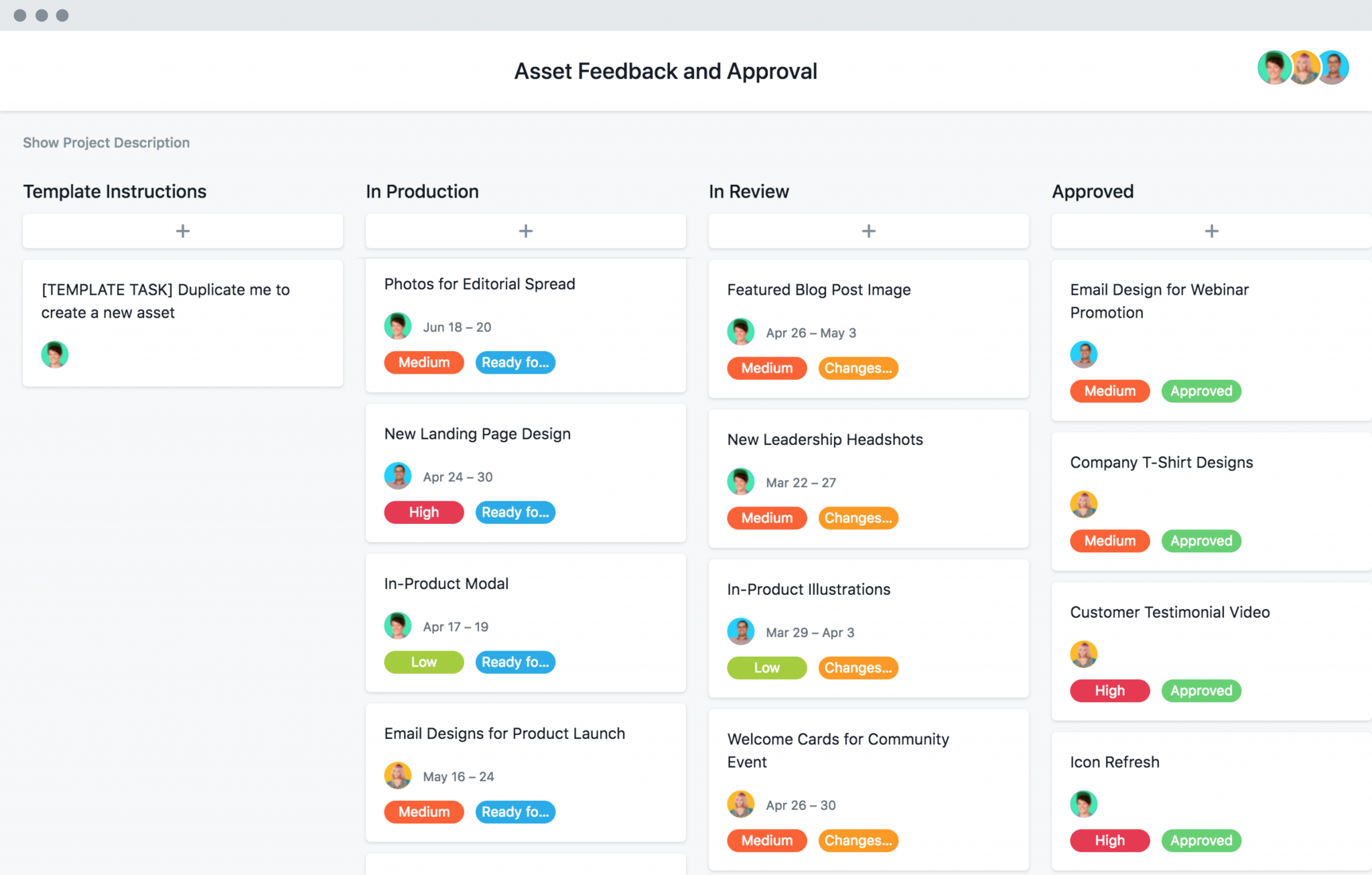The width and height of the screenshot is (1372, 875).
Task: Click the plus icon under Approved
Action: point(1211,231)
